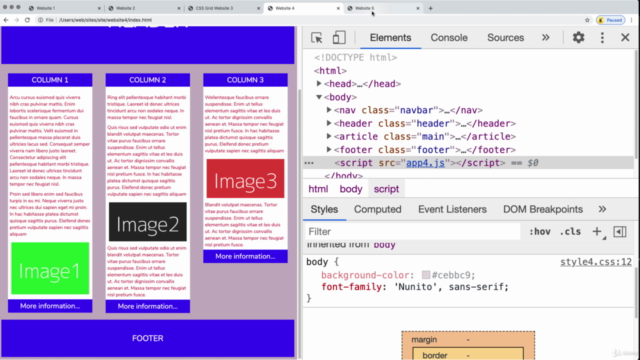Select the Event Listeners tab
This screenshot has width=640, height=360.
coord(452,209)
